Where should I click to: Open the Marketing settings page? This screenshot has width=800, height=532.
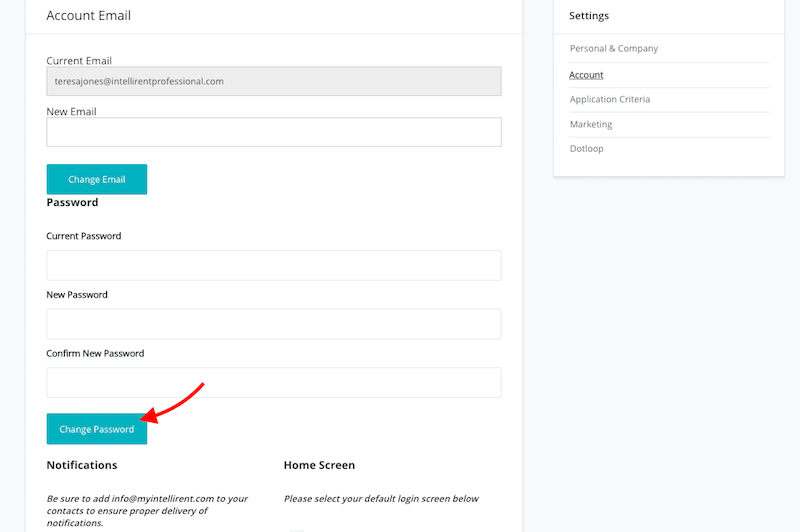click(591, 125)
